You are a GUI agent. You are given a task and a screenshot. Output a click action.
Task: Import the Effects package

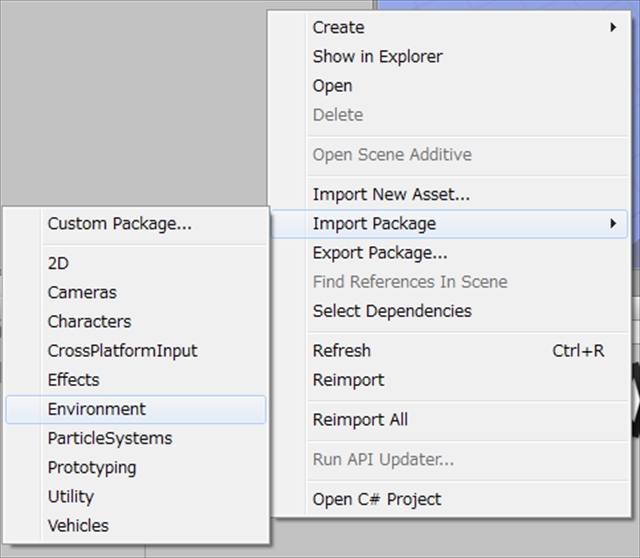tap(73, 380)
